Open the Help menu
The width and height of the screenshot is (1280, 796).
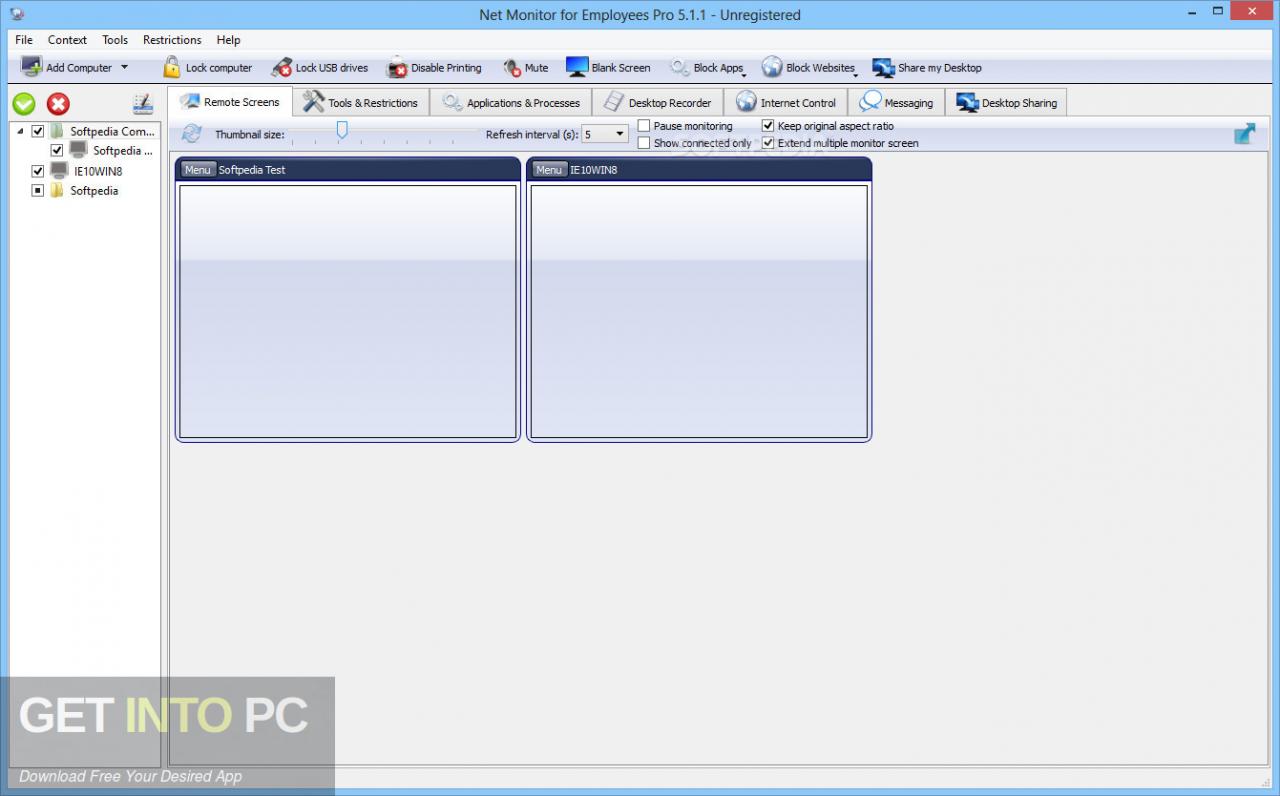[x=228, y=40]
